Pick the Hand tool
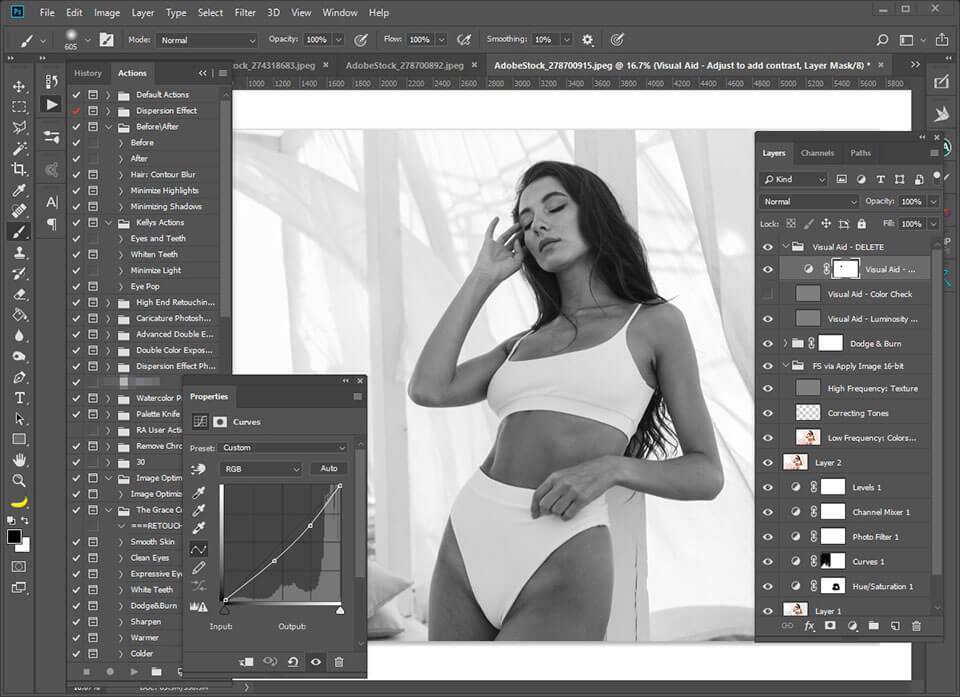Image resolution: width=960 pixels, height=697 pixels. [x=19, y=460]
